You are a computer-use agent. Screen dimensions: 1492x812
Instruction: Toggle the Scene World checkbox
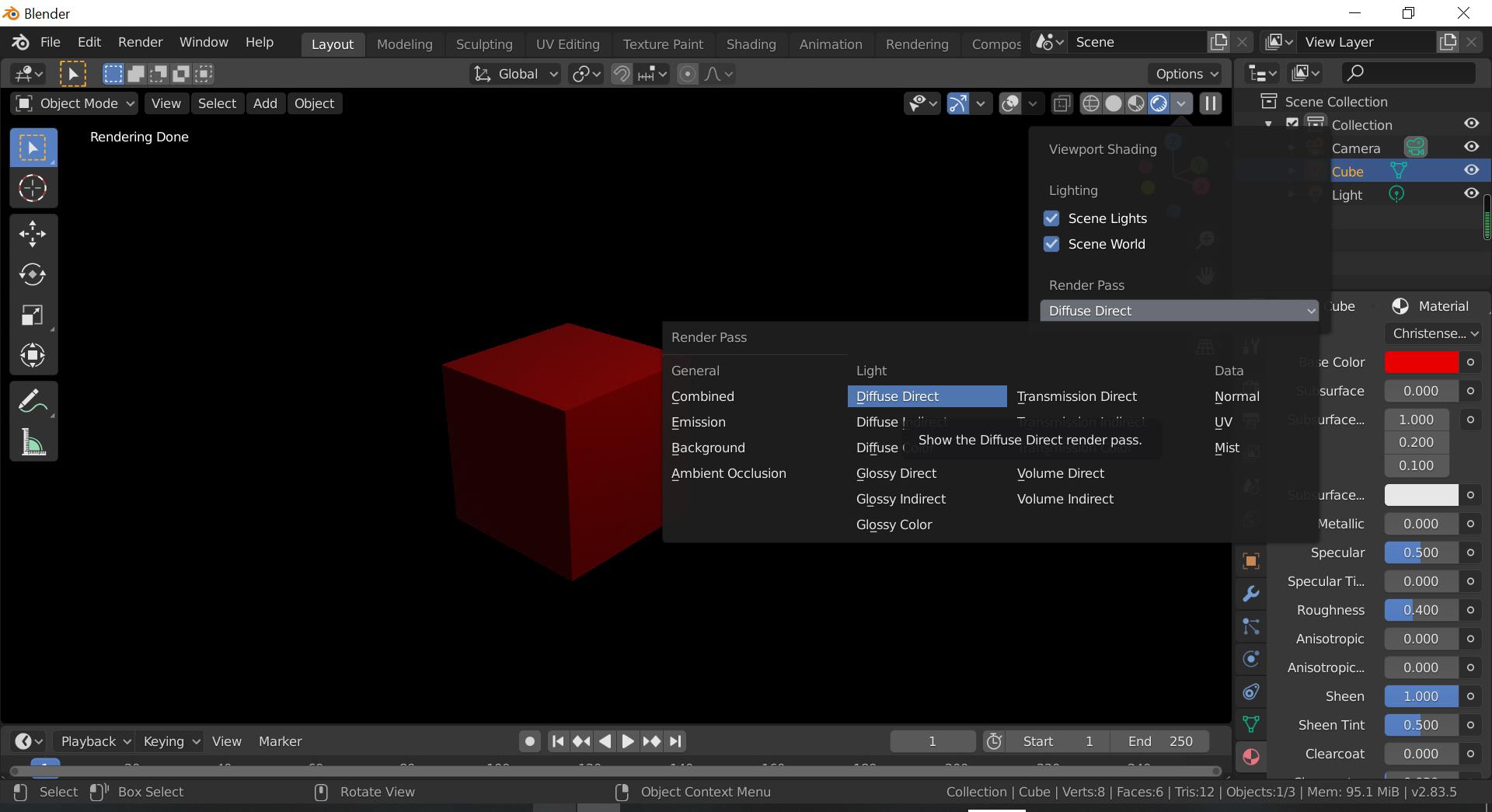(x=1051, y=244)
